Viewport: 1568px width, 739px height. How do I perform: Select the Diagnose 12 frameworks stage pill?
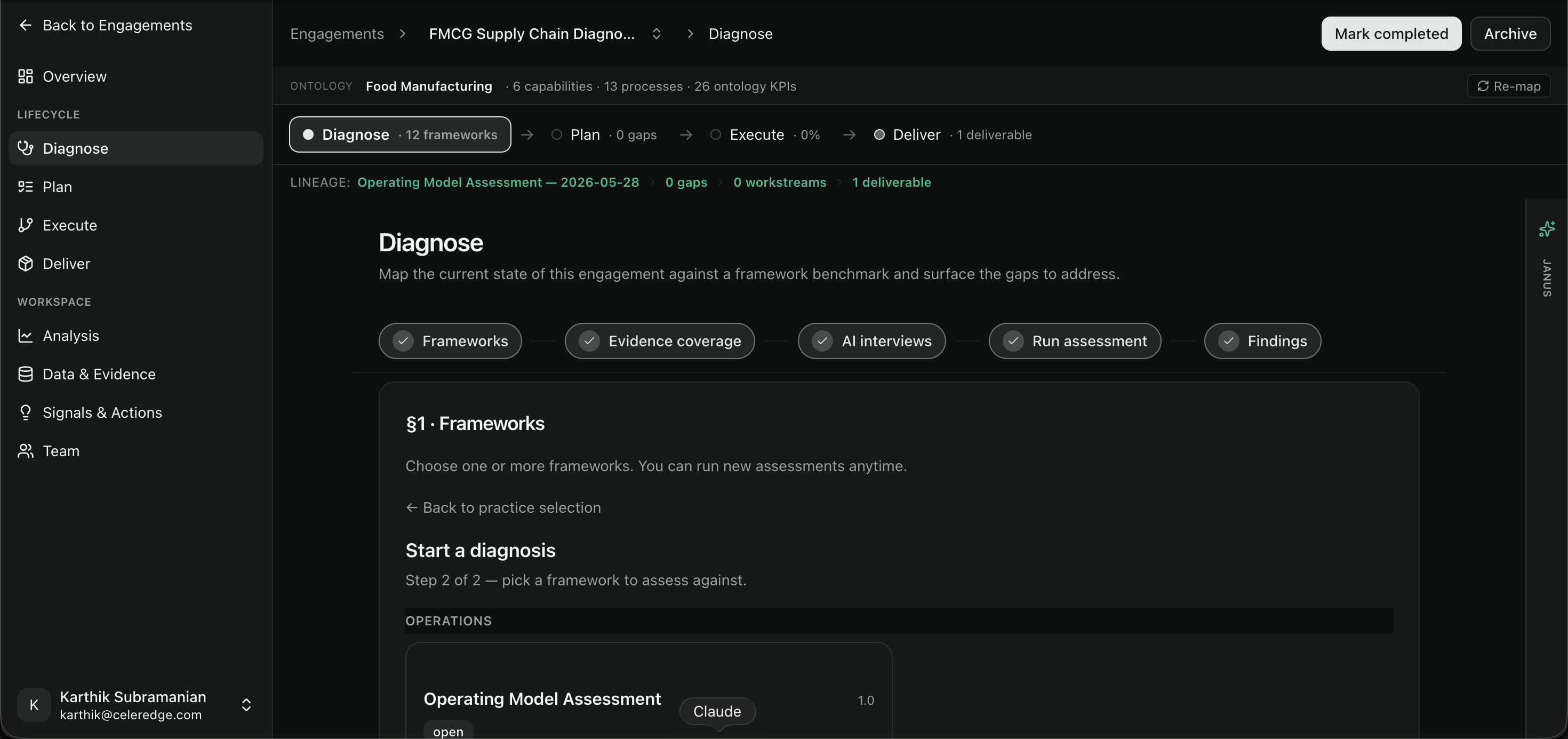tap(400, 134)
